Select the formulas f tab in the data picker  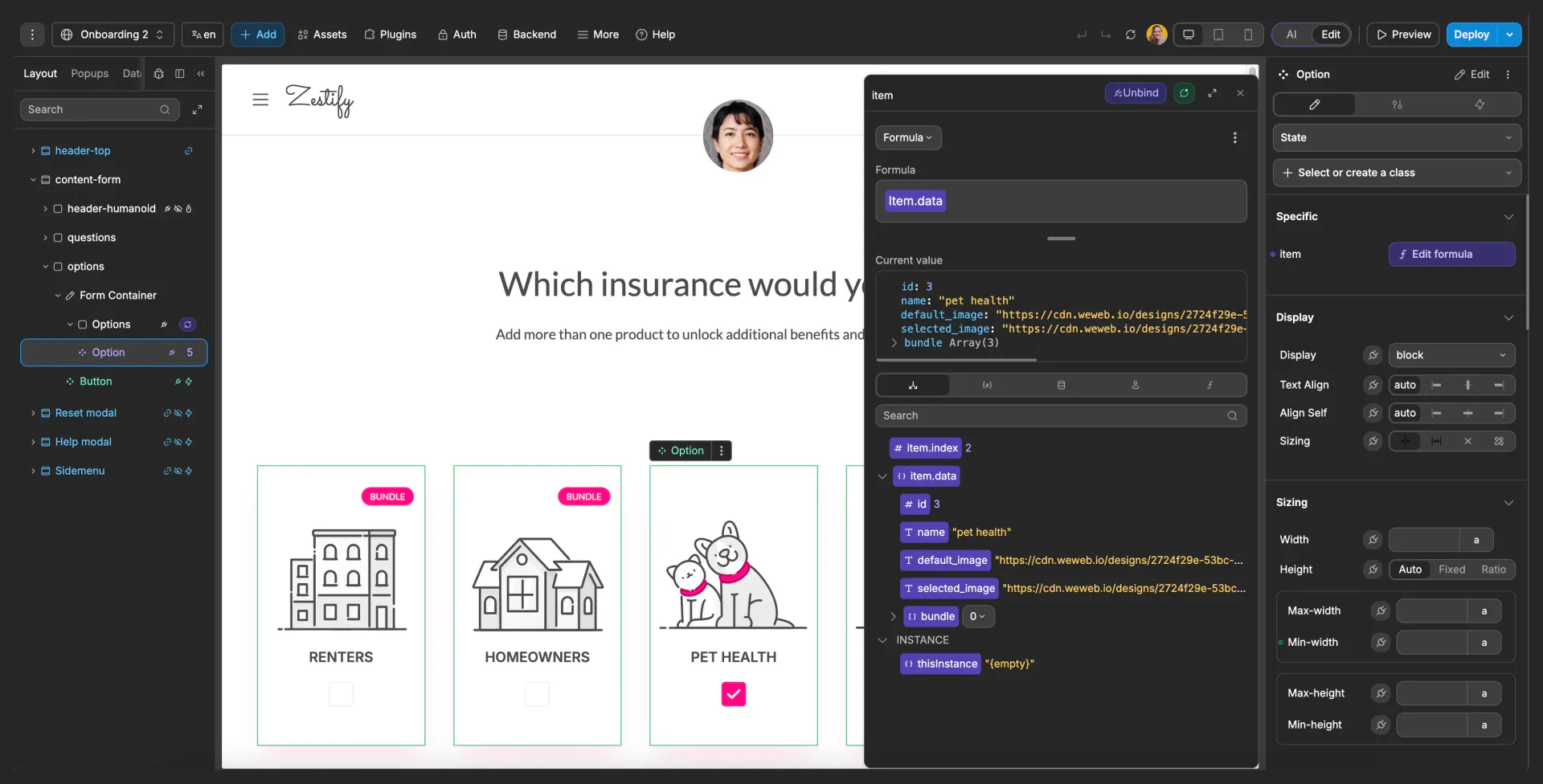click(x=1209, y=385)
